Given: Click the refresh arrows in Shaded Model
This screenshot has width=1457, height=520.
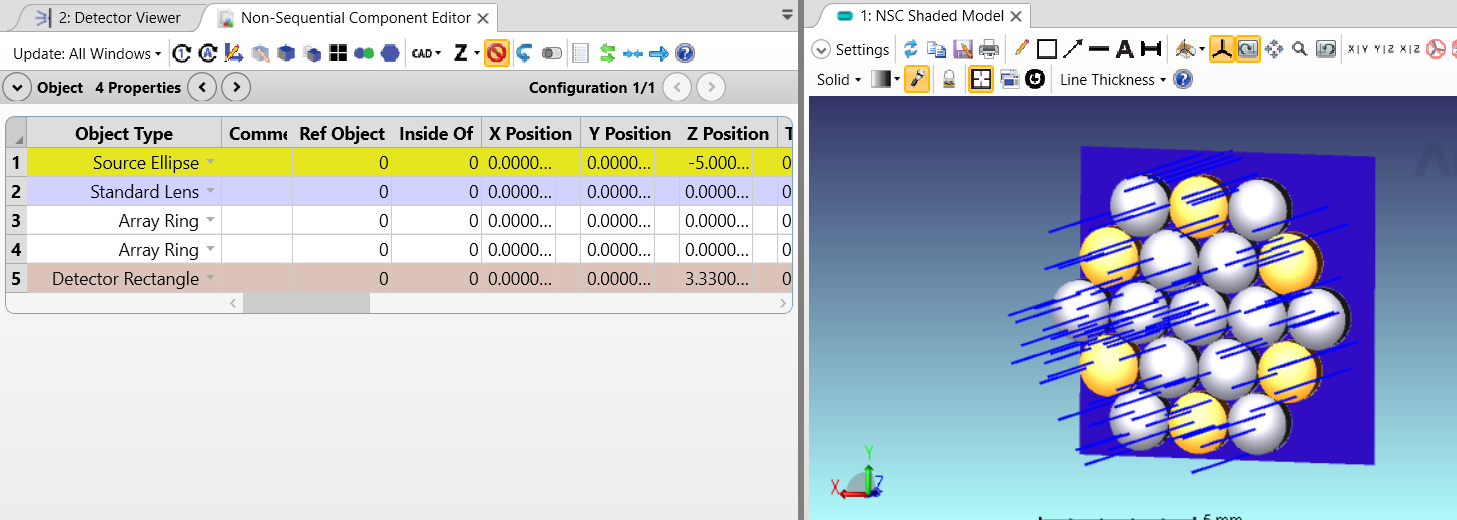Looking at the screenshot, I should click(x=910, y=49).
